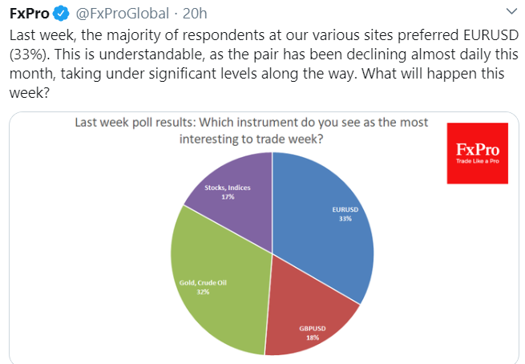Open the @FxProGlobal handle

coord(122,14)
